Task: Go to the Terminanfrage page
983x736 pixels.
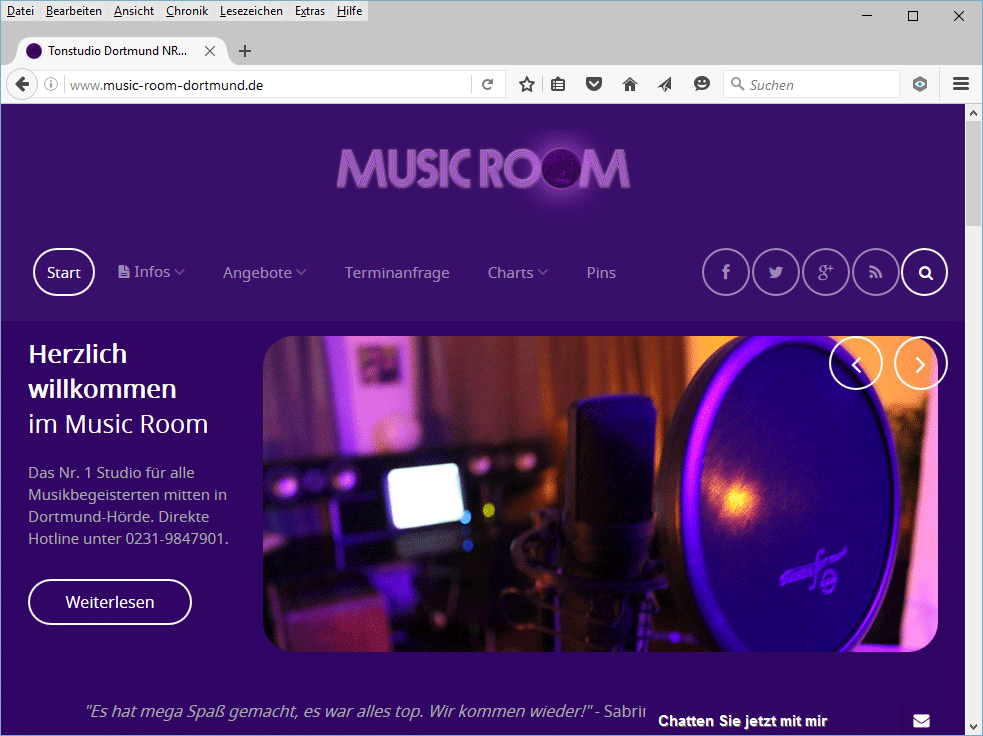Action: (x=397, y=273)
